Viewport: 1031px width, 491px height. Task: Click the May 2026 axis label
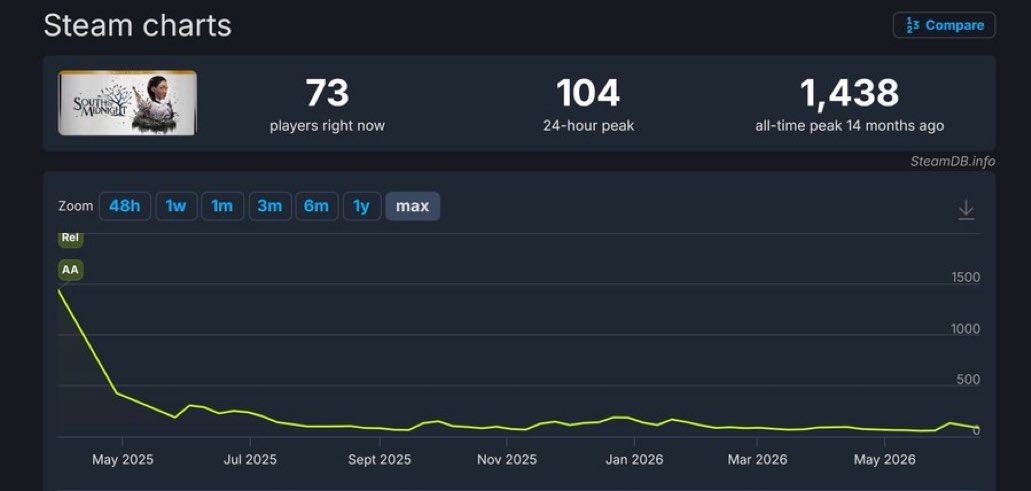[884, 459]
